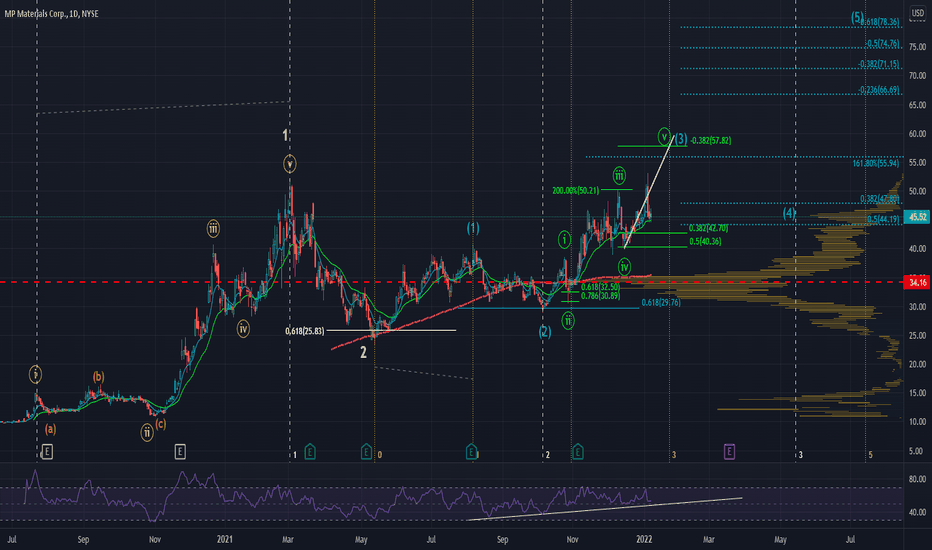This screenshot has height=550, width=932.
Task: Click the -0.382(57.82) Fibonacci label
Action: click(711, 141)
